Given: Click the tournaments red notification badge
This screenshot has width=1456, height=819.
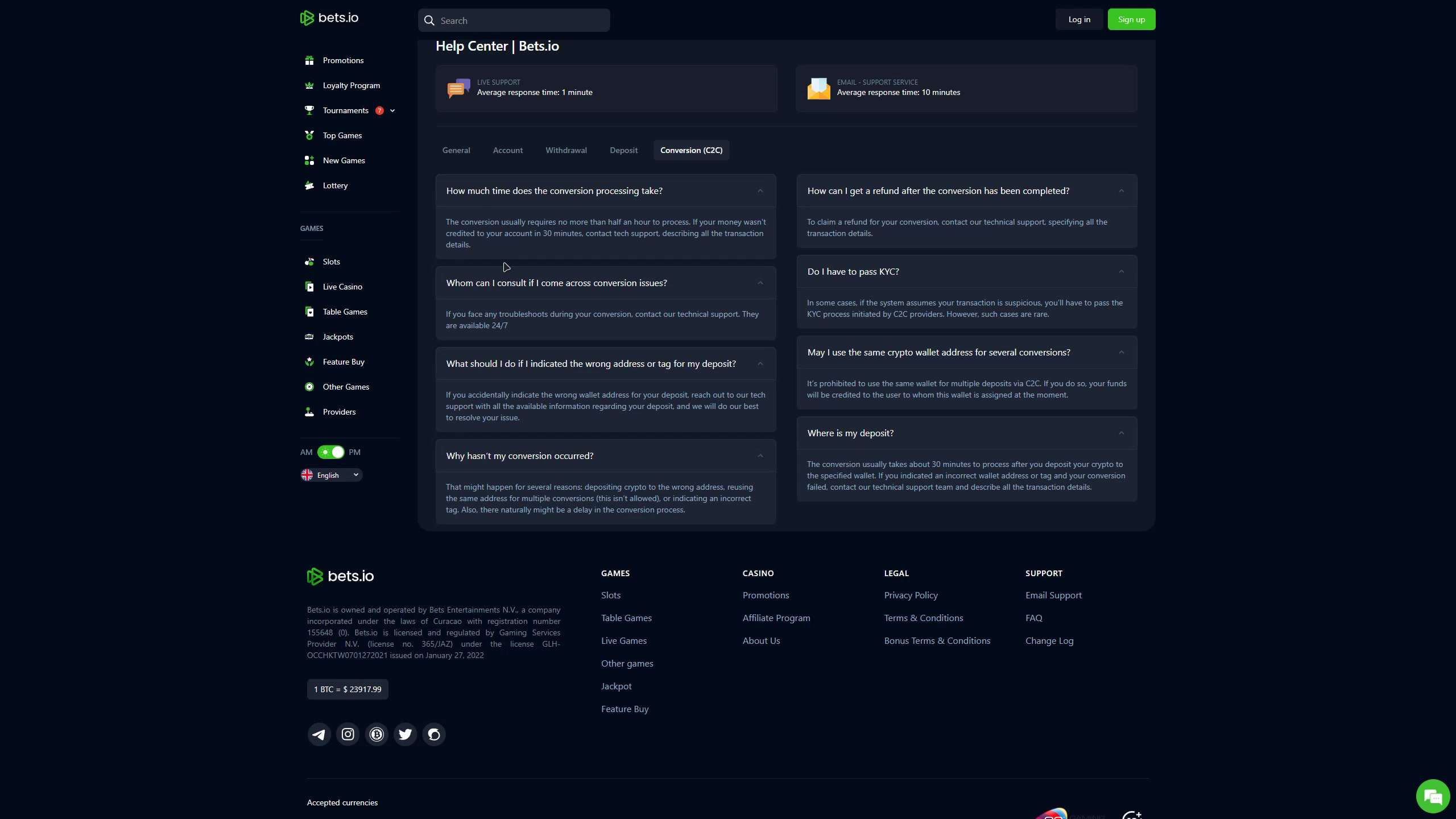Looking at the screenshot, I should point(379,110).
